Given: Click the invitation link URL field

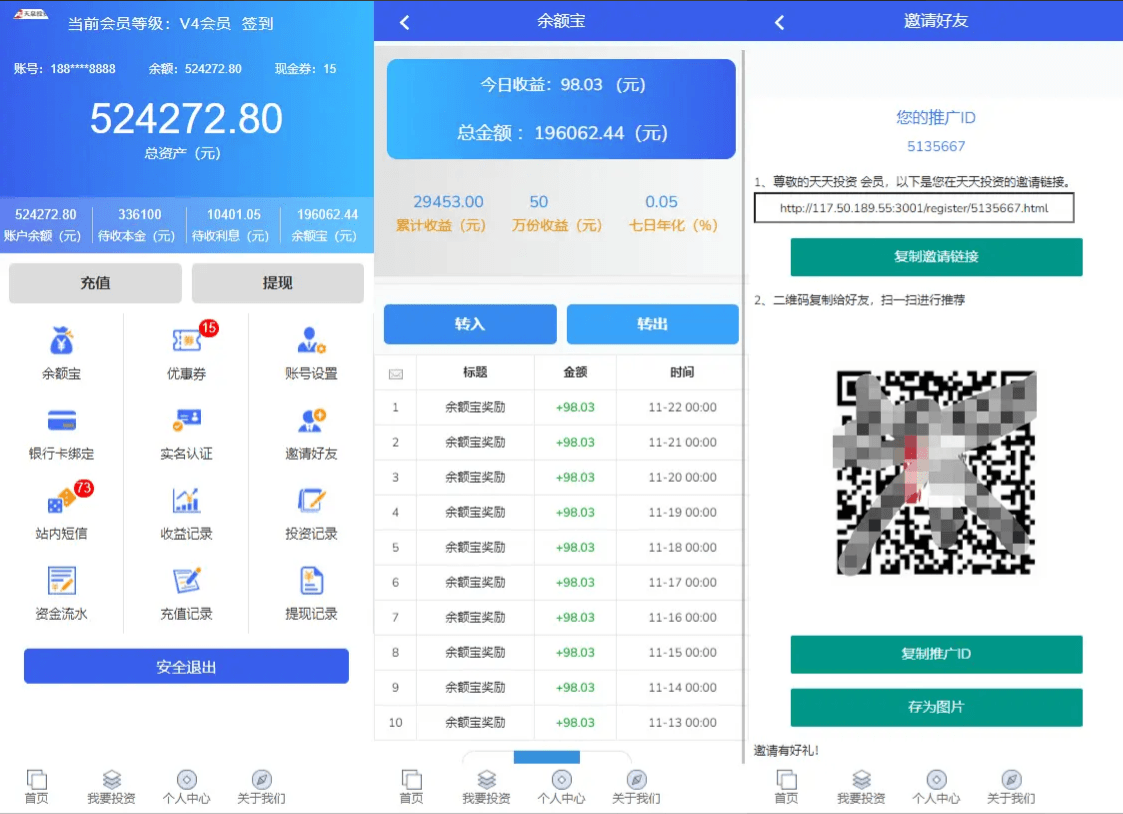Looking at the screenshot, I should pos(914,208).
